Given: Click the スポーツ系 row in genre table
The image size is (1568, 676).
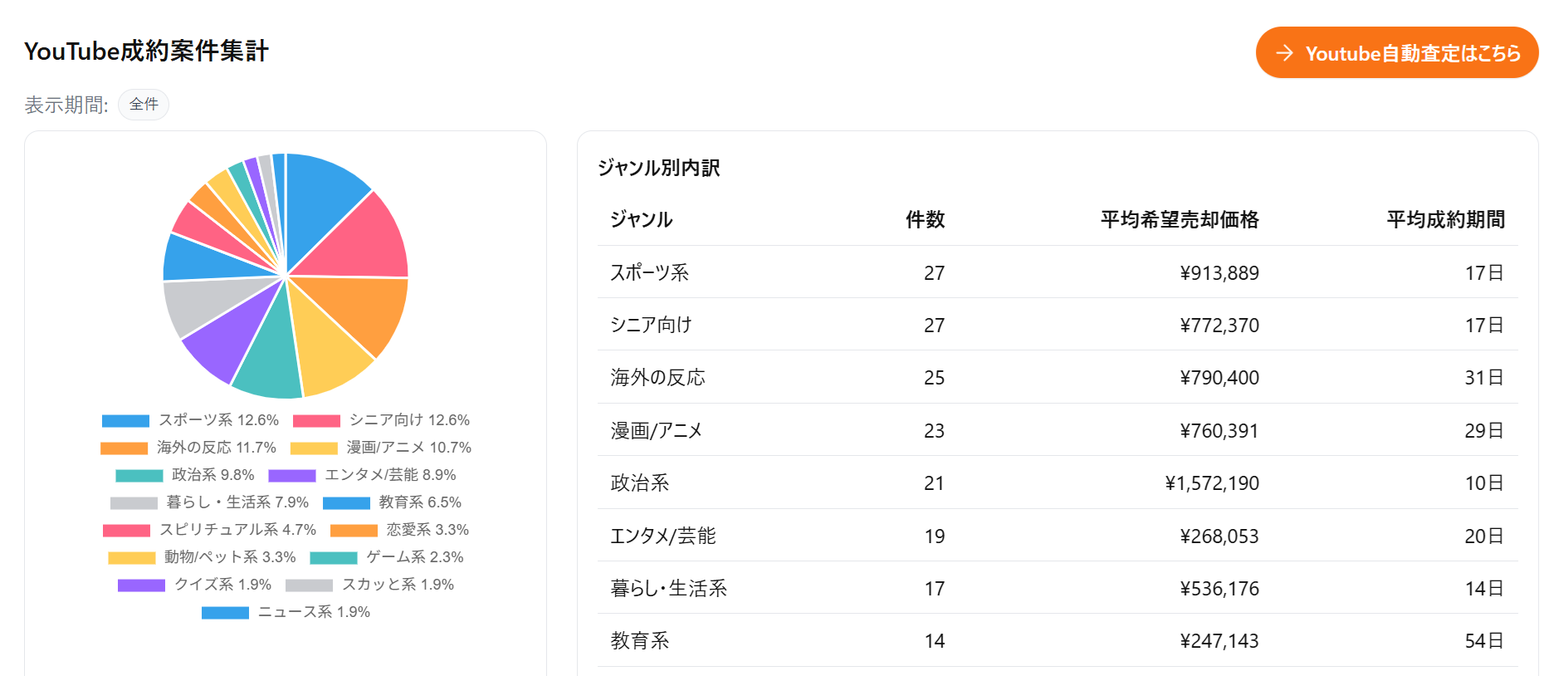Looking at the screenshot, I should coord(1057,272).
